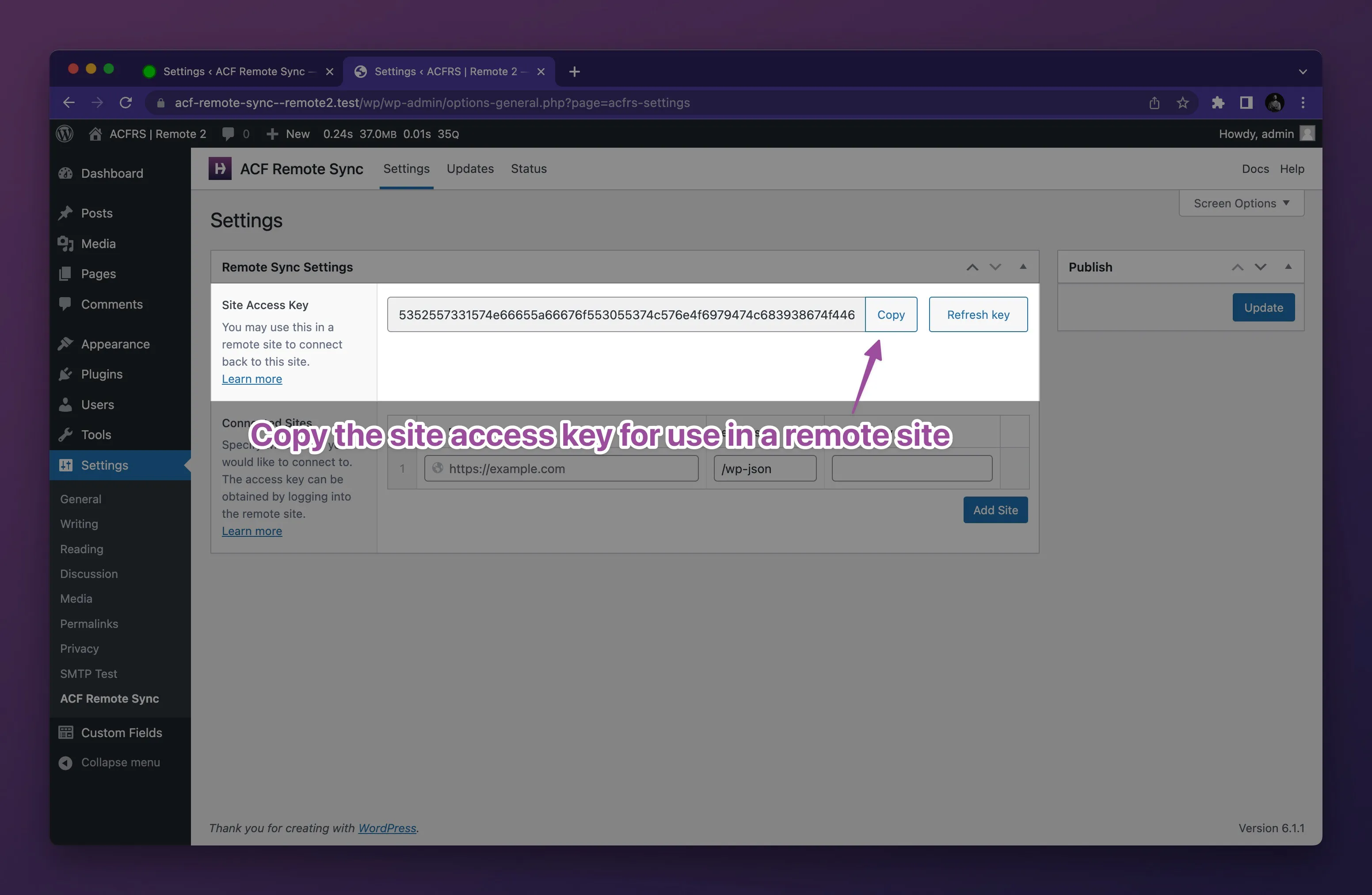Click the browser address bar URL

pyautogui.click(x=432, y=103)
